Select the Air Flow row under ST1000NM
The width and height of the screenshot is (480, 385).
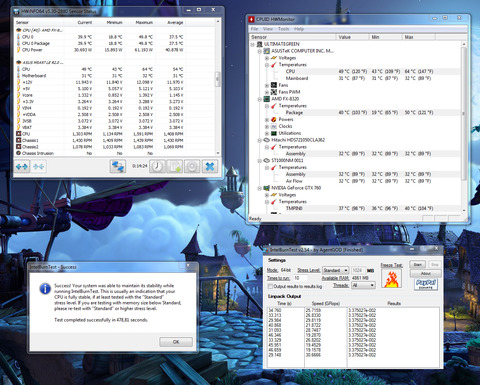(x=356, y=181)
